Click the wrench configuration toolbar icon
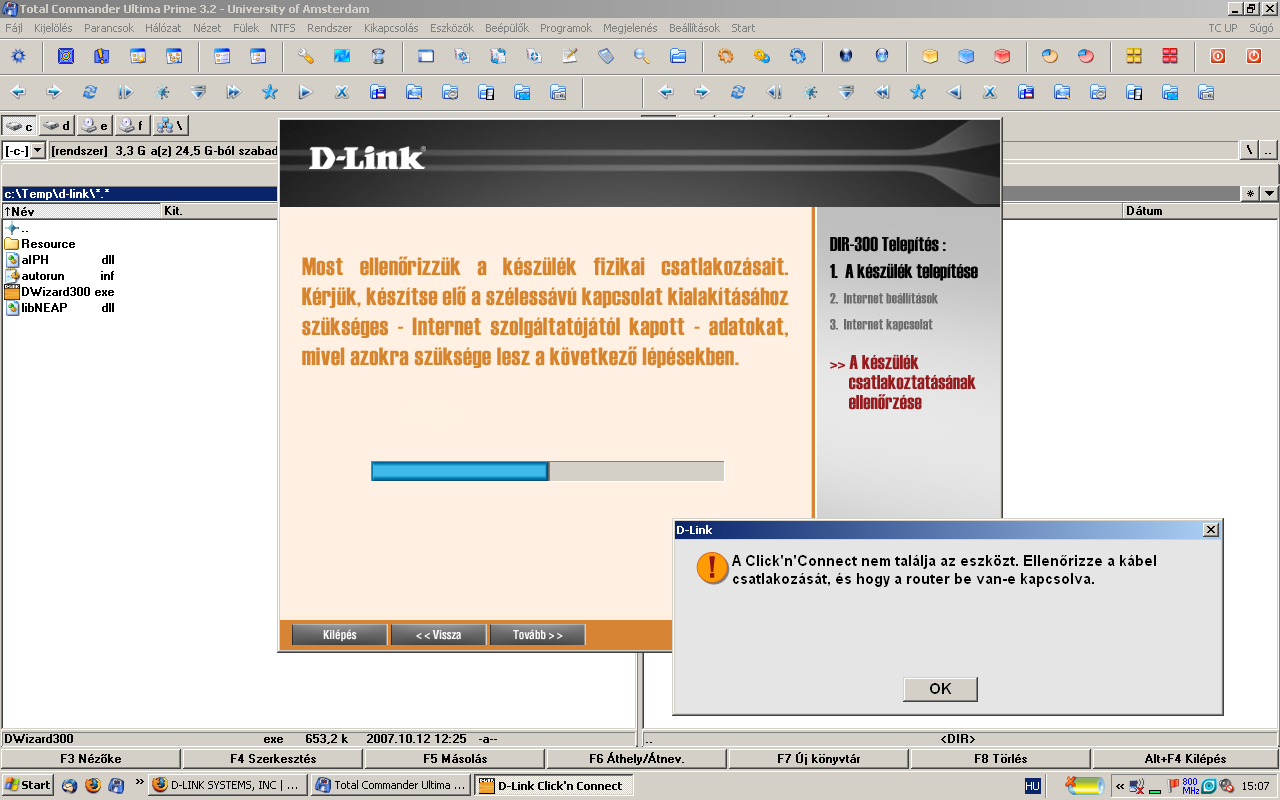The image size is (1280, 800). [306, 56]
